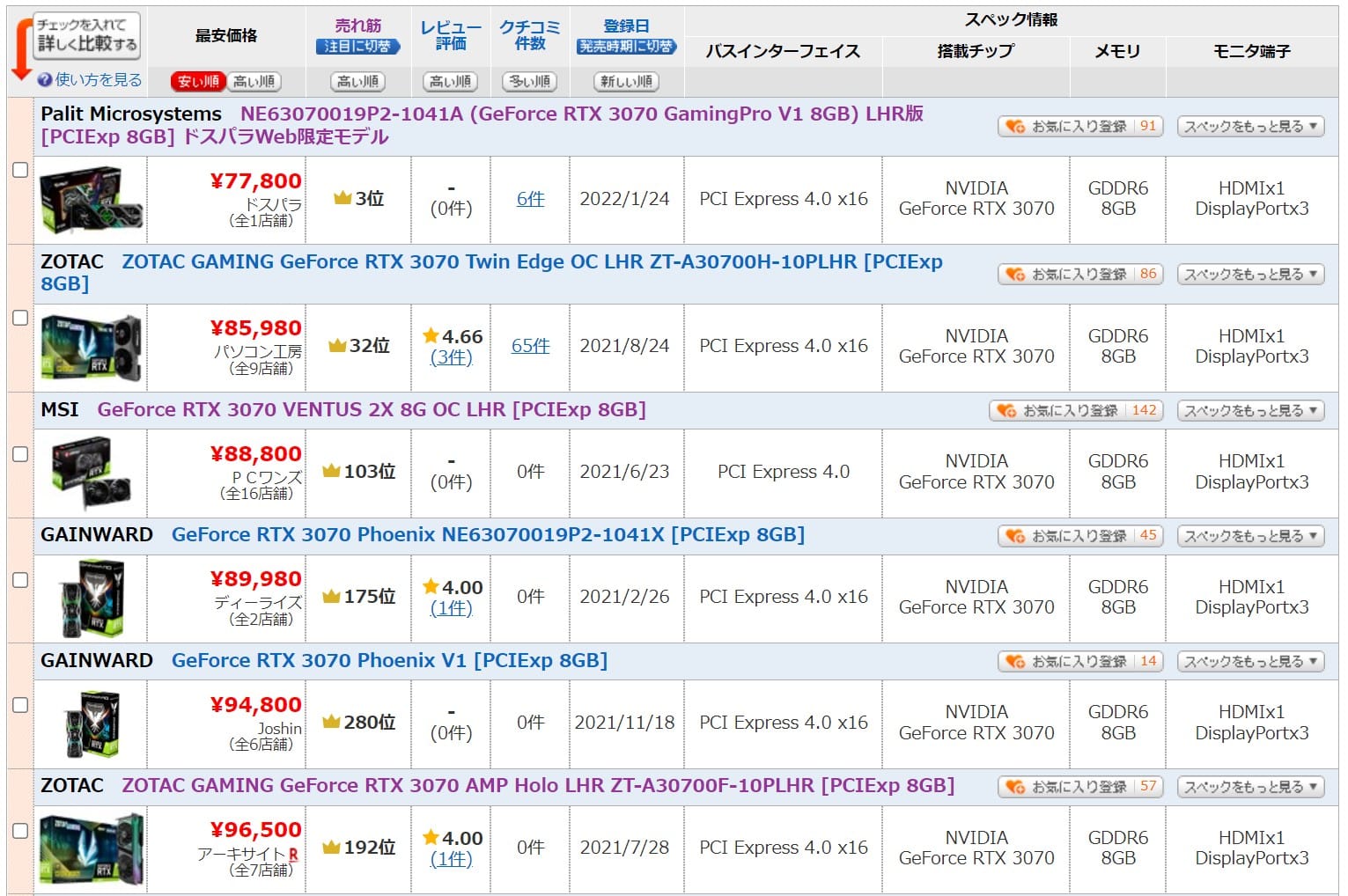Open the MSI VENTUS 2X 8G OC title link

(372, 410)
